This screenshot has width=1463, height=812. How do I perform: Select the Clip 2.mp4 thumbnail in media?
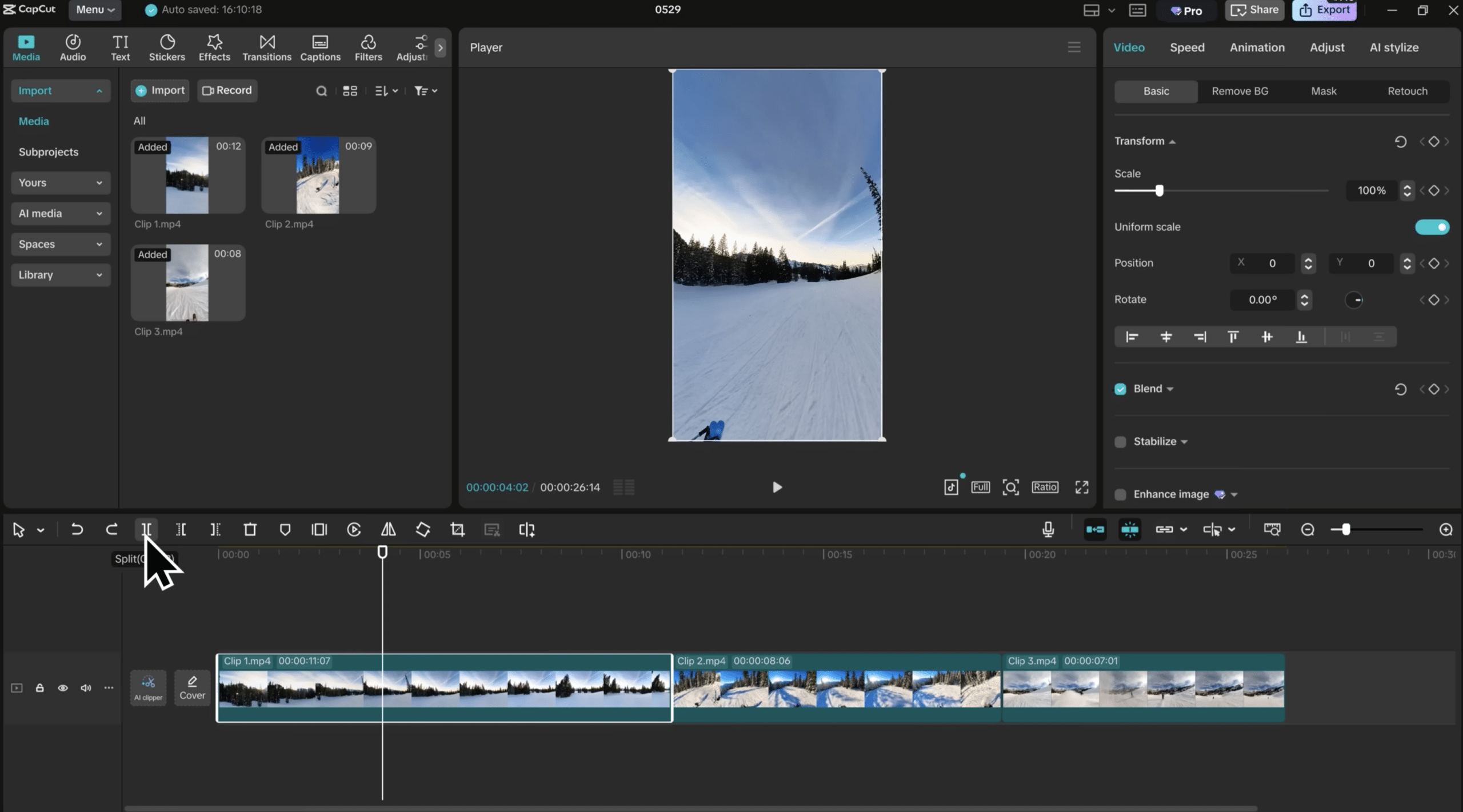[318, 175]
